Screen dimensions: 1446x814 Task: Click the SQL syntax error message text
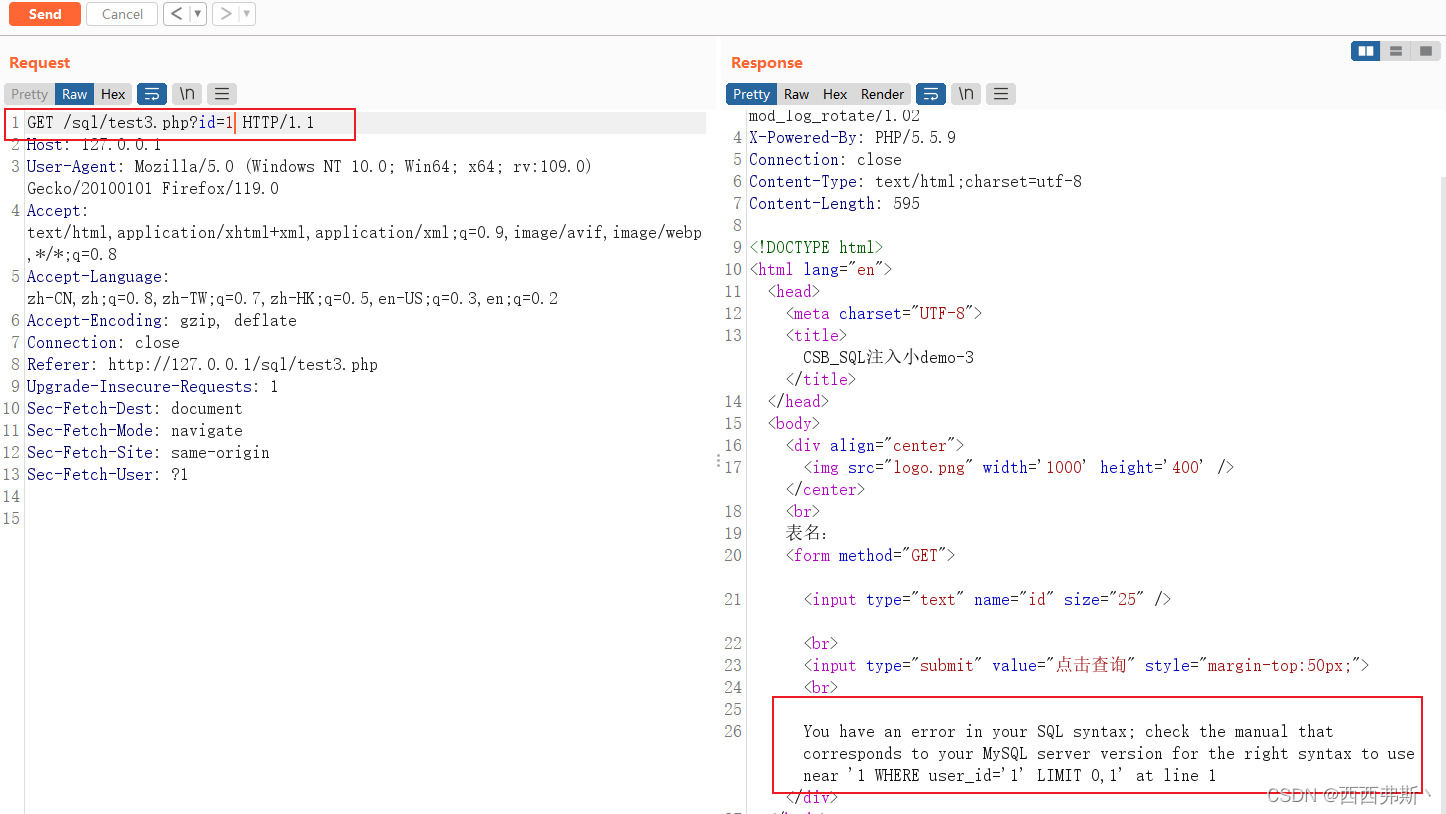coord(1109,754)
